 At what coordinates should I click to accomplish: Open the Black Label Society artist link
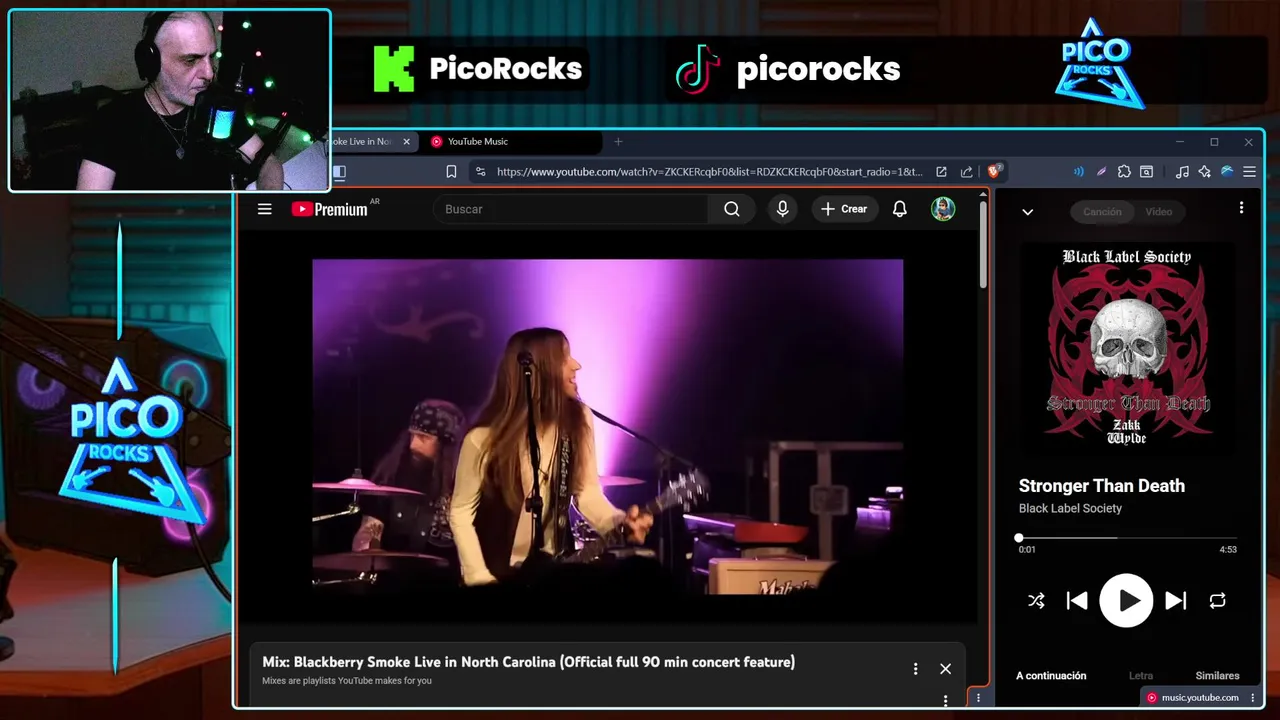(x=1070, y=508)
